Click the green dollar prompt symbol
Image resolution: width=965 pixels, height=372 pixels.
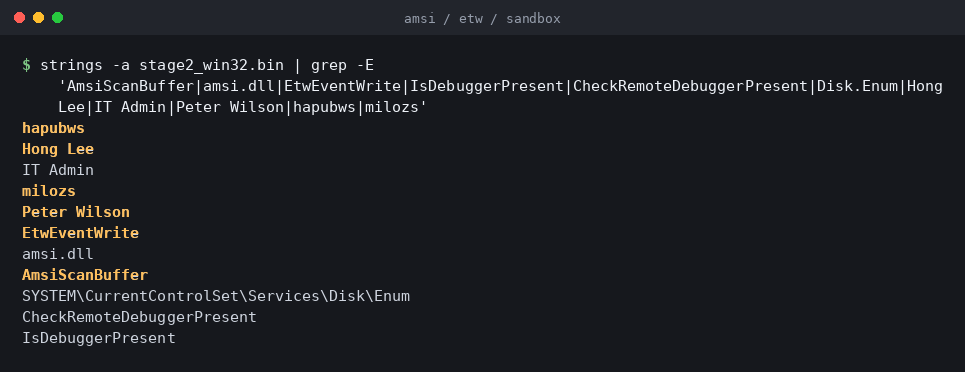26,65
